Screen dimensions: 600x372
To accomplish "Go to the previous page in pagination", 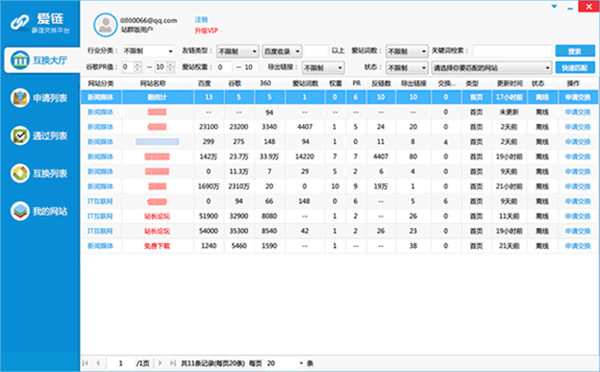I will pyautogui.click(x=98, y=363).
